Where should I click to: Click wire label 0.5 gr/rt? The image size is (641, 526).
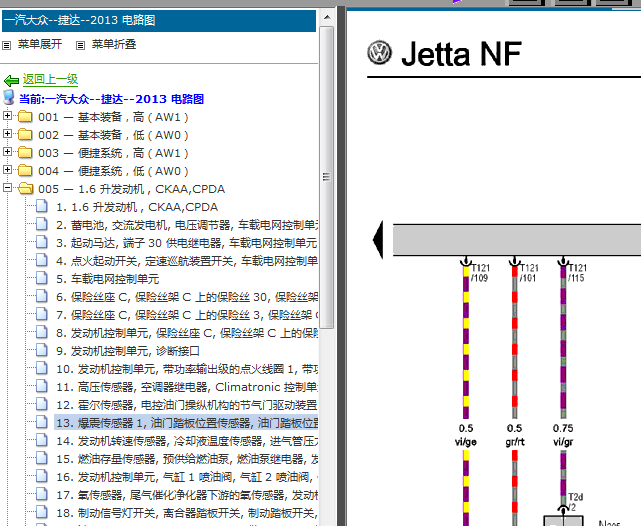click(515, 435)
